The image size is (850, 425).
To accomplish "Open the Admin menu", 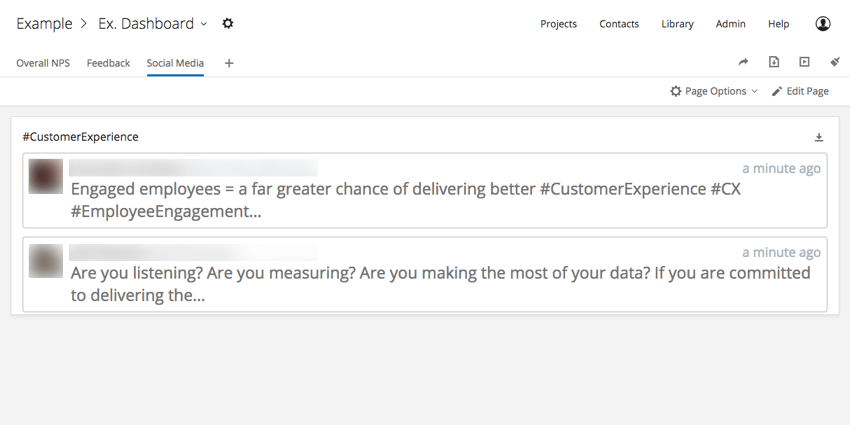I will 730,24.
